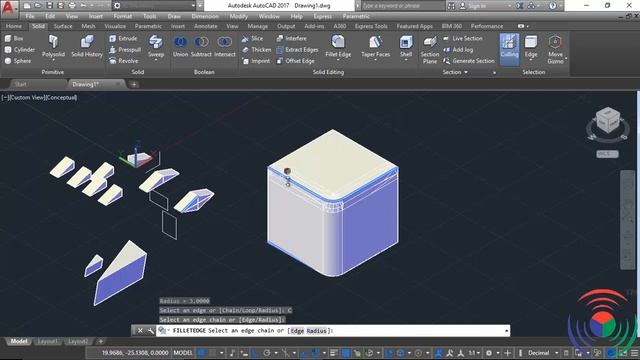Open the File menu
This screenshot has width=640, height=360.
point(30,16)
